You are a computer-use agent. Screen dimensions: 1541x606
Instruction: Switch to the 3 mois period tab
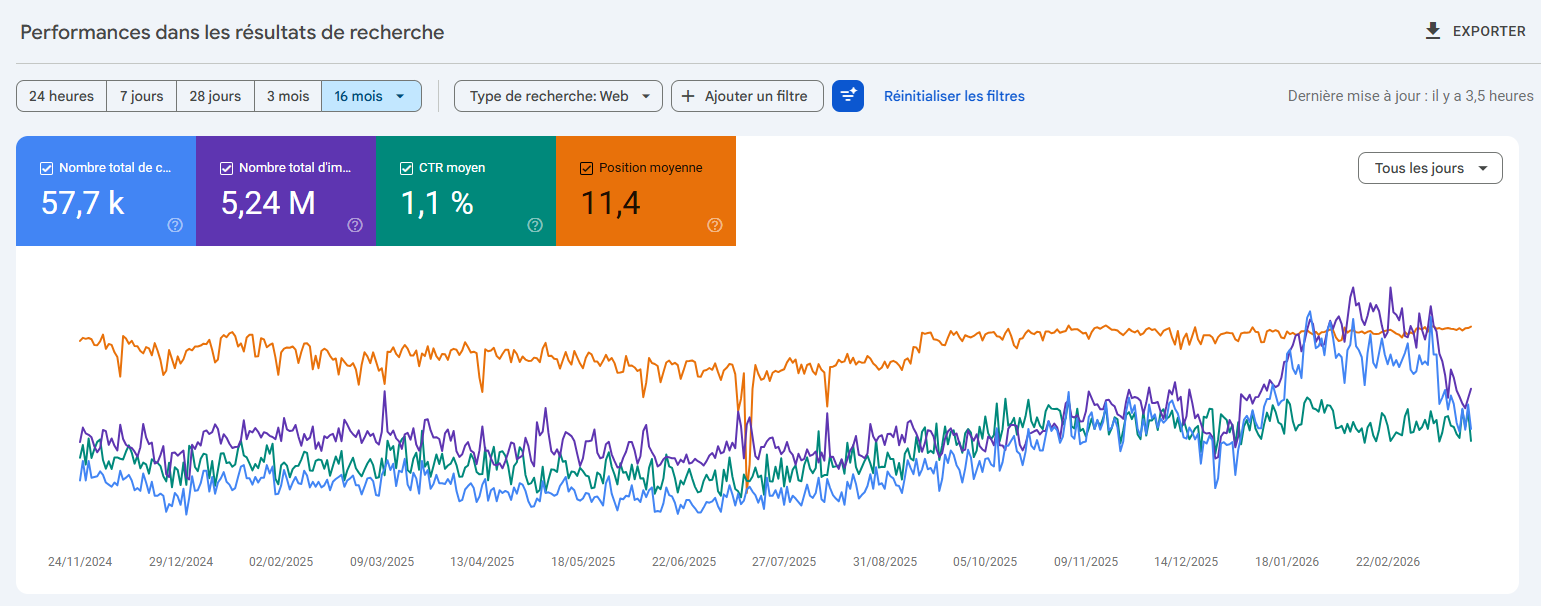pyautogui.click(x=288, y=96)
